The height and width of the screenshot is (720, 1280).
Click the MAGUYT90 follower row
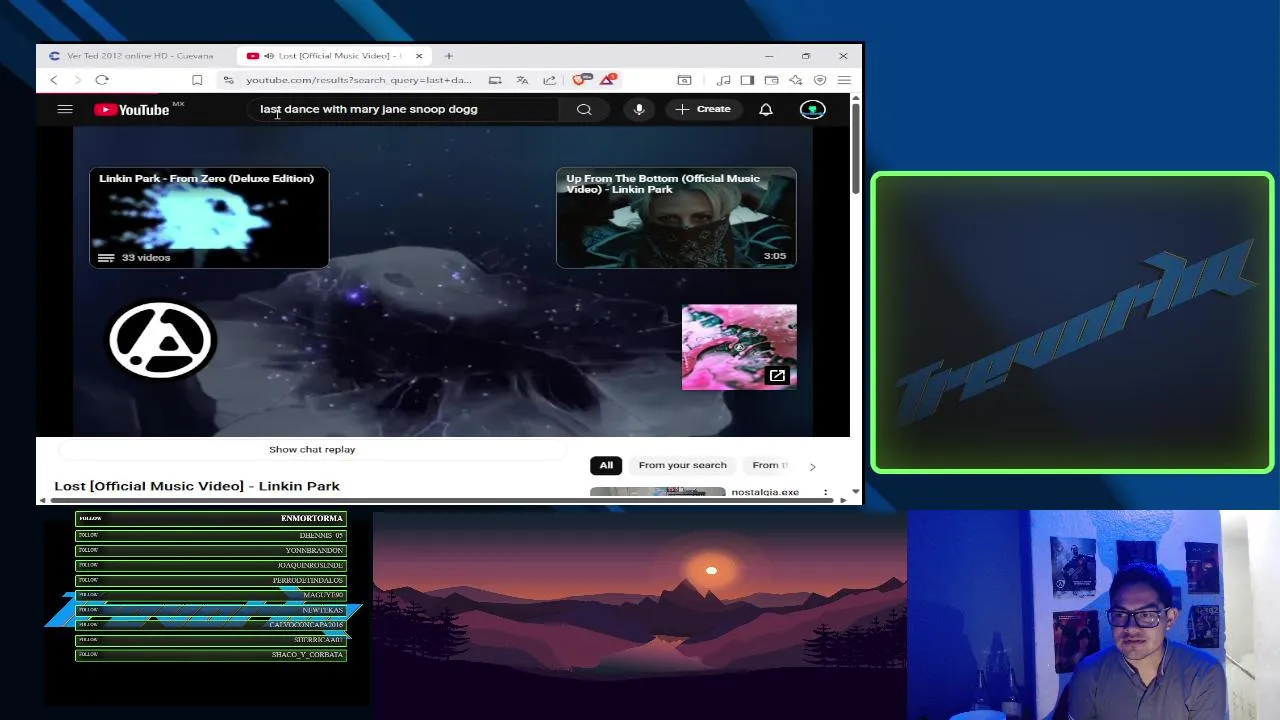(211, 595)
